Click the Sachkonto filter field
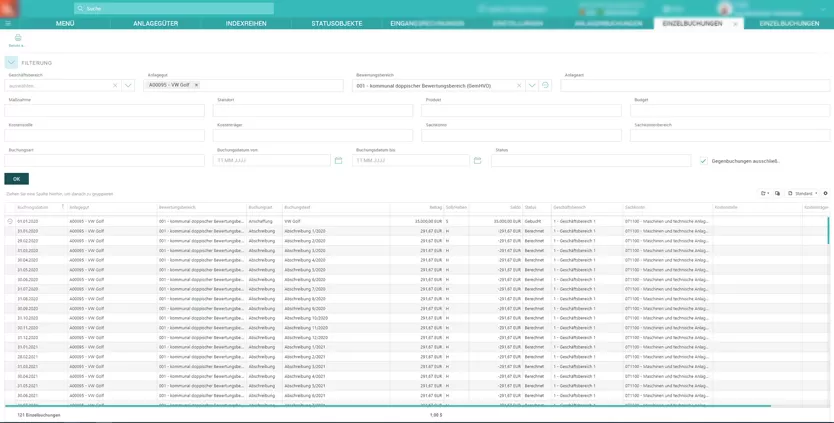 pyautogui.click(x=521, y=135)
